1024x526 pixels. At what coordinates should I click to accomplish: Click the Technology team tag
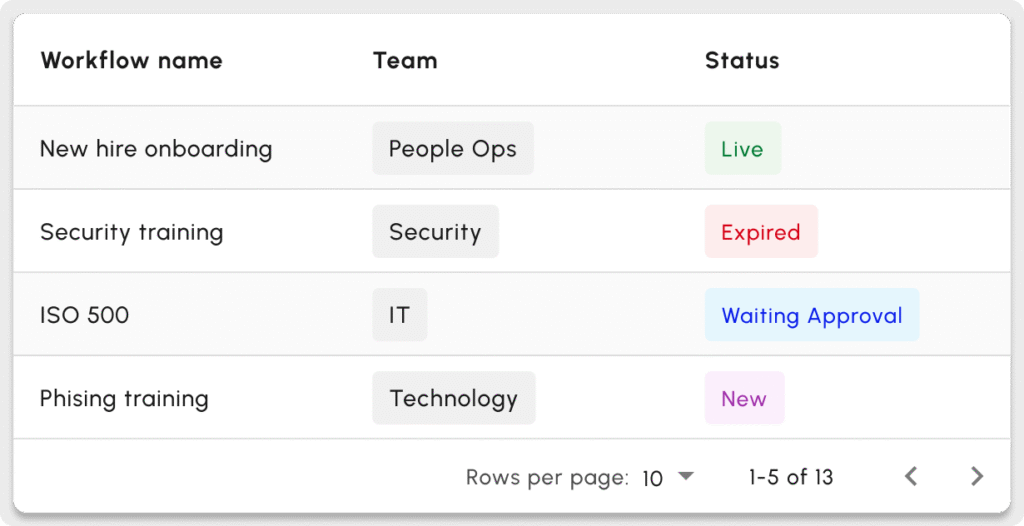tap(454, 398)
